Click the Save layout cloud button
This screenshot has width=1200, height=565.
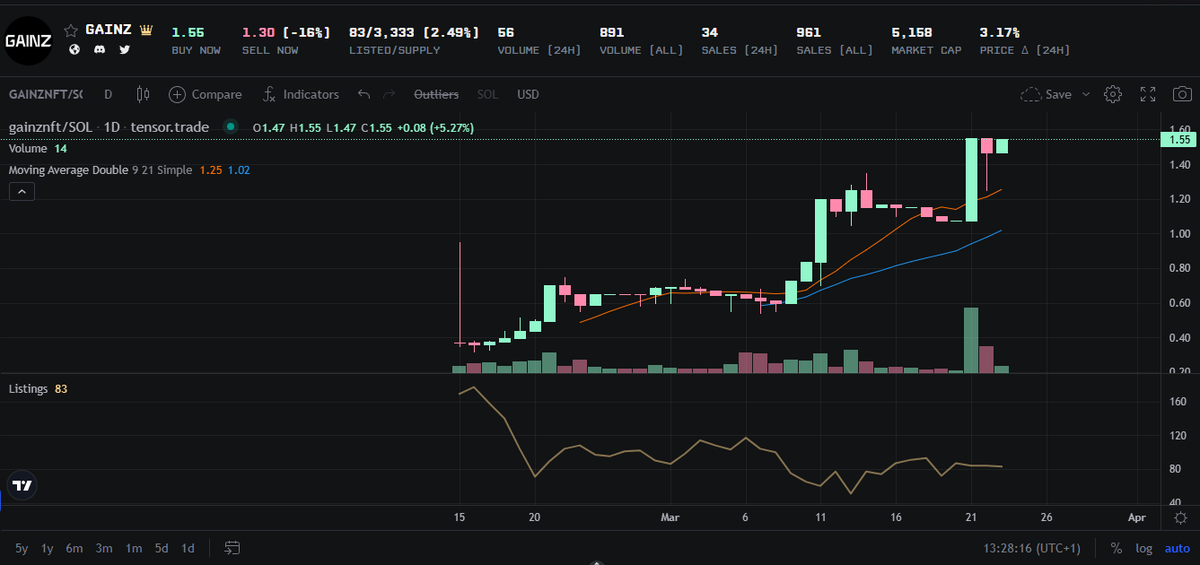(1046, 94)
